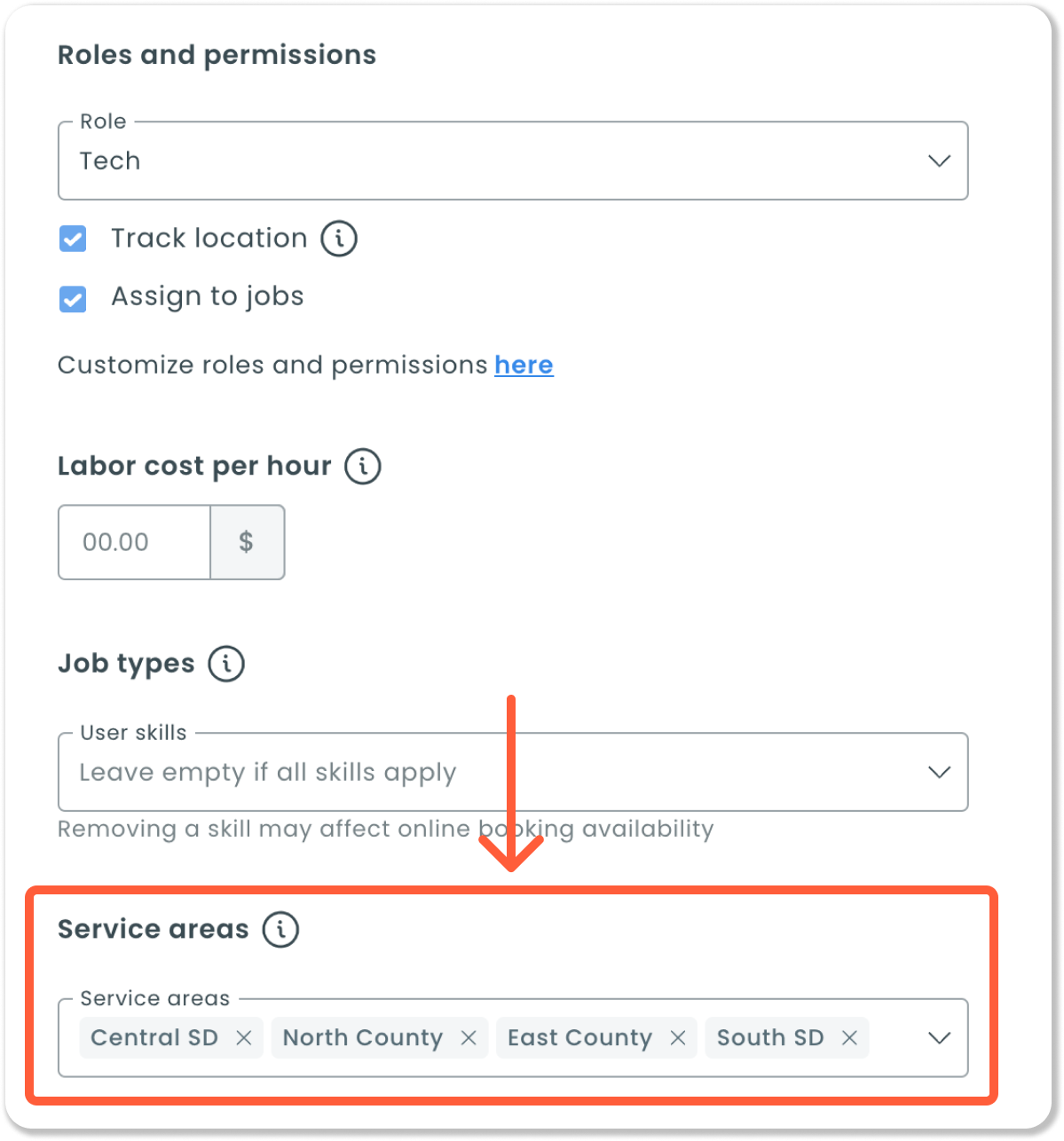
Task: Select the North County tag label
Action: click(362, 1038)
